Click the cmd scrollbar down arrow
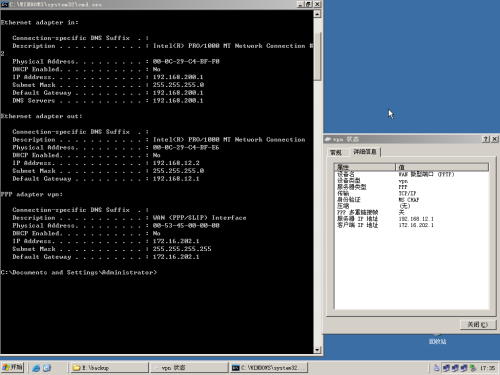The image size is (500, 375). 317,350
